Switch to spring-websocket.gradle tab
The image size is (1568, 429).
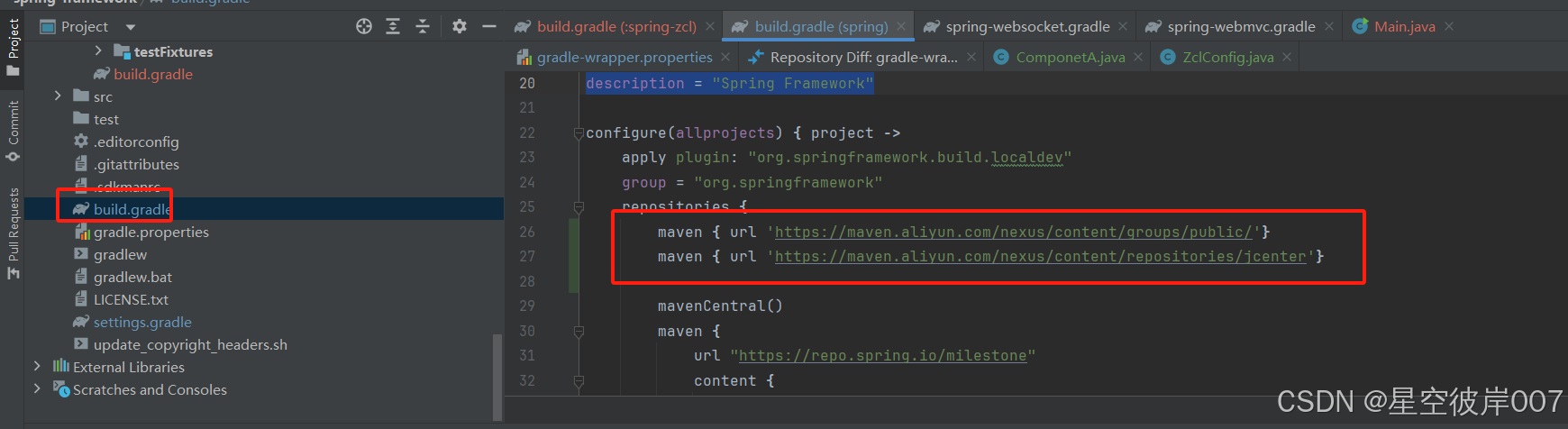tap(1027, 26)
